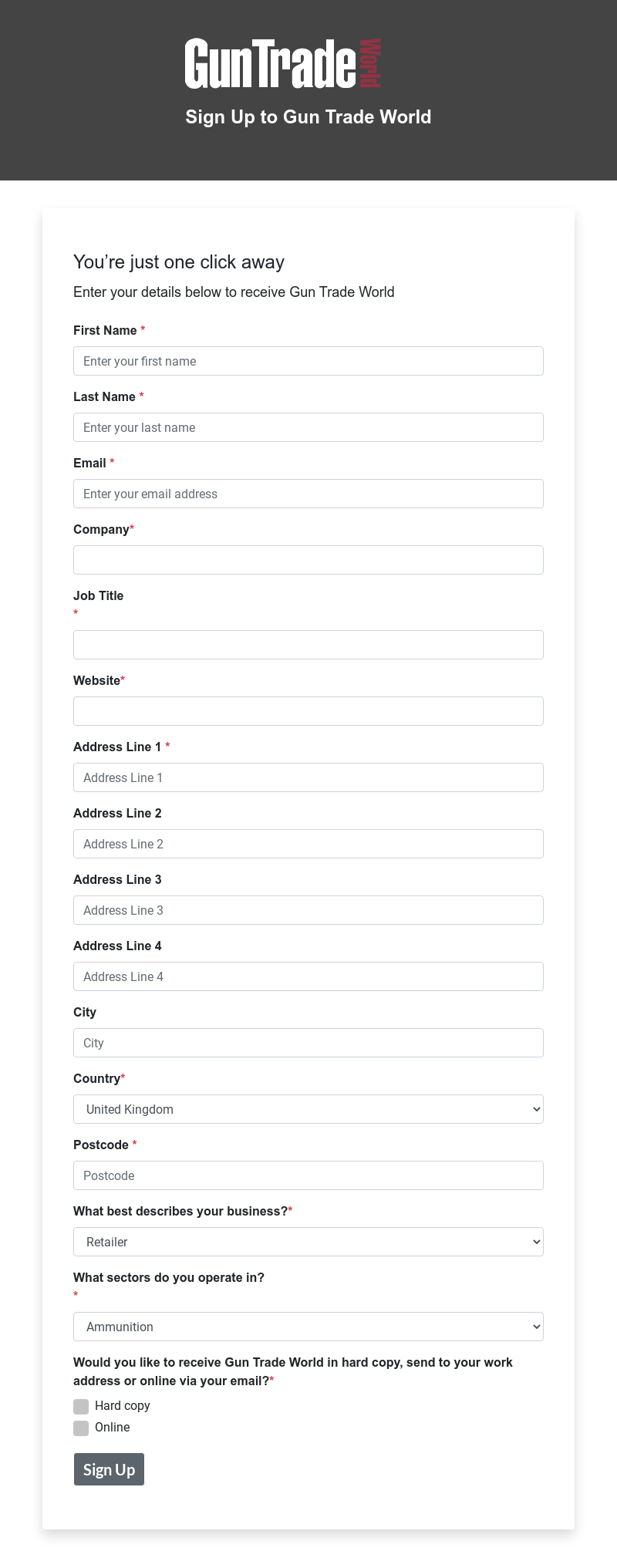
Task: Expand the business description dropdown
Action: click(308, 1242)
